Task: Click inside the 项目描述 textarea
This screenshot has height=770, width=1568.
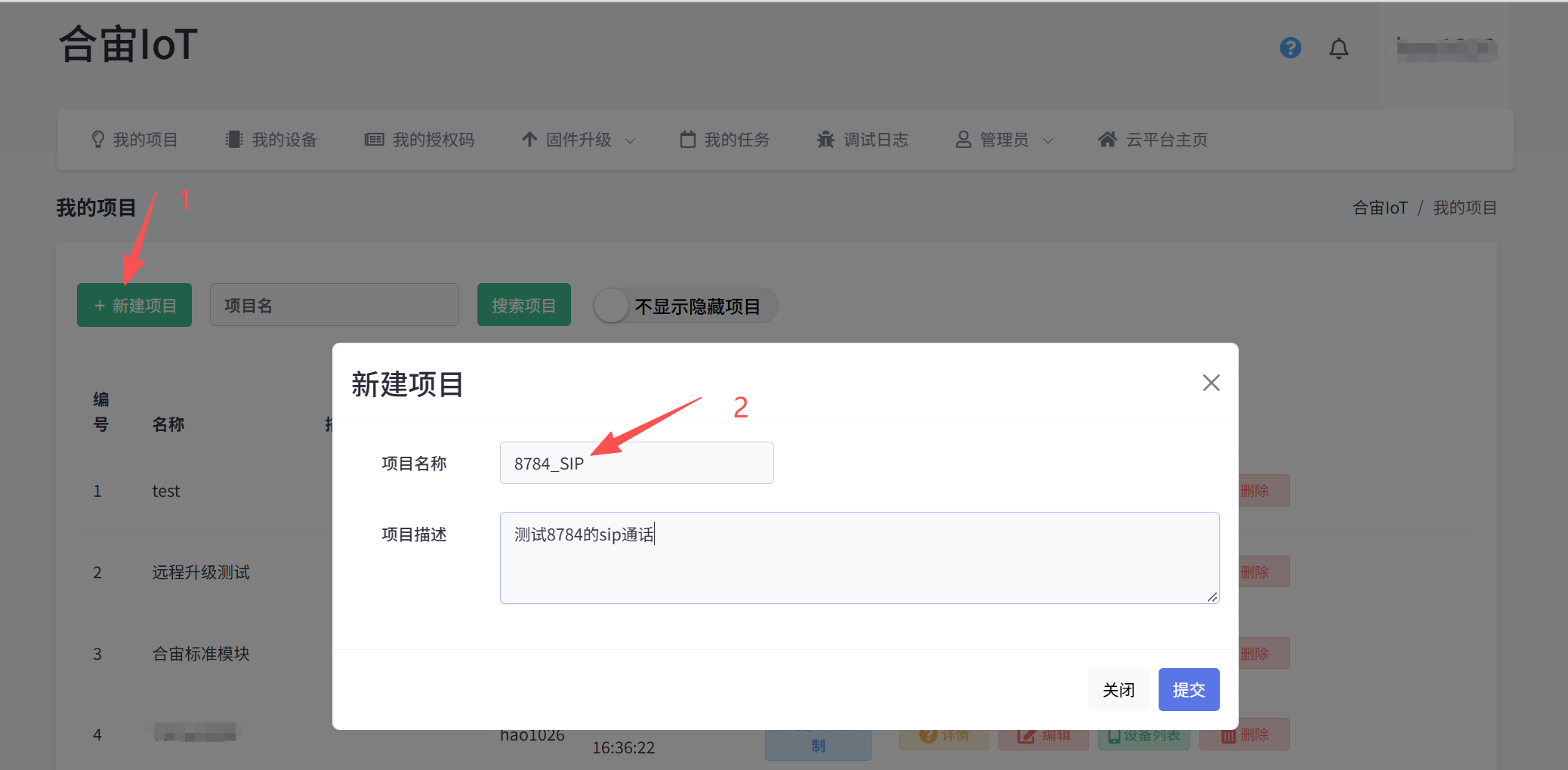Action: tap(860, 558)
